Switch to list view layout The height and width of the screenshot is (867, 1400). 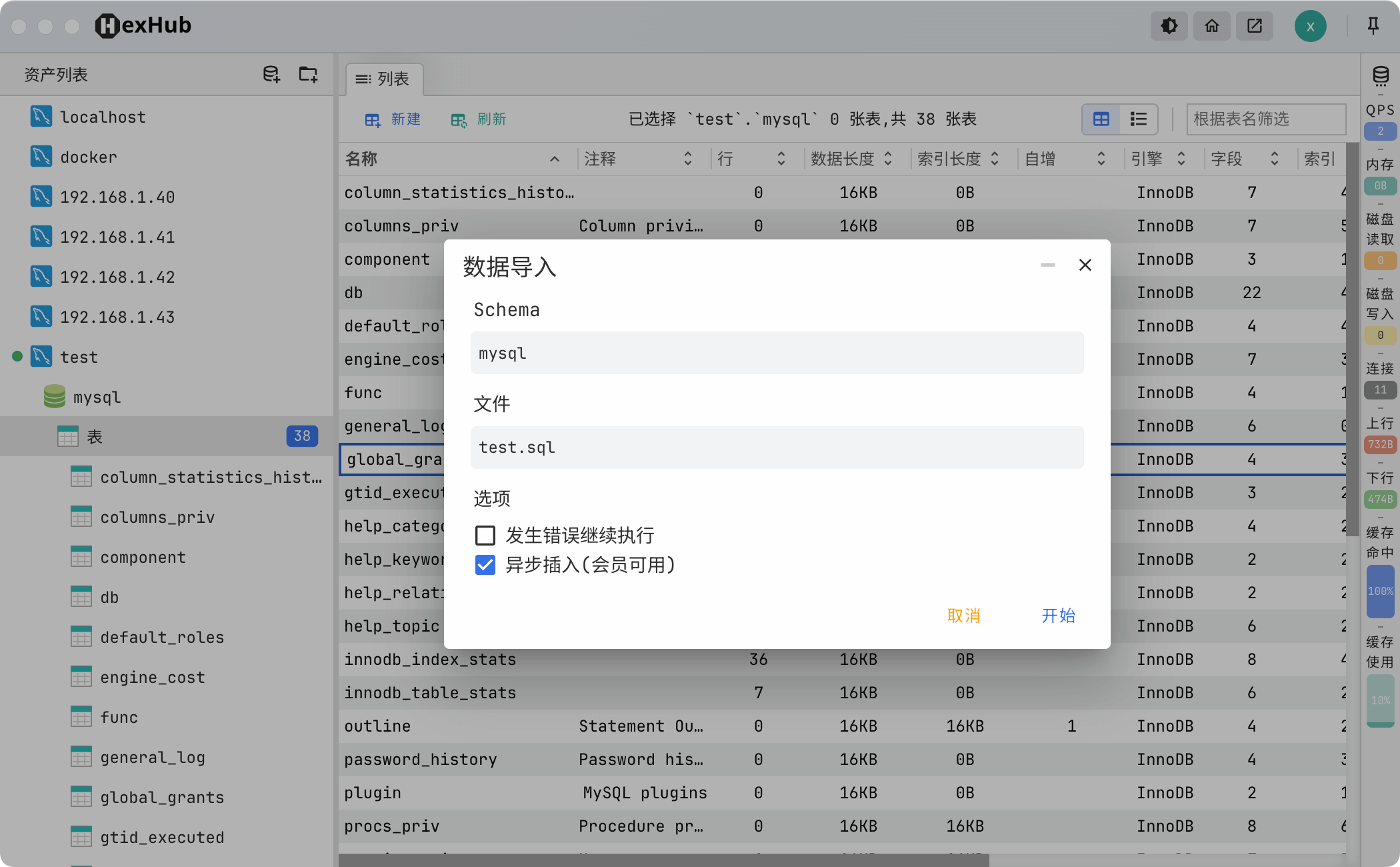(1138, 119)
